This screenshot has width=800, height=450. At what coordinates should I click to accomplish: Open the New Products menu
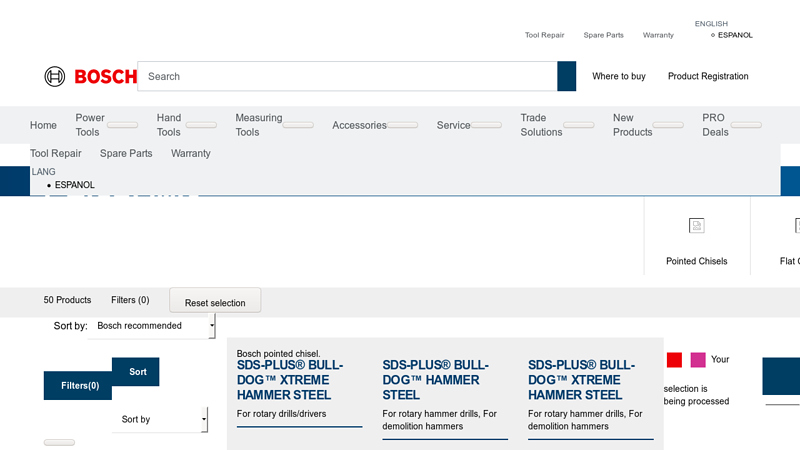[x=632, y=125]
